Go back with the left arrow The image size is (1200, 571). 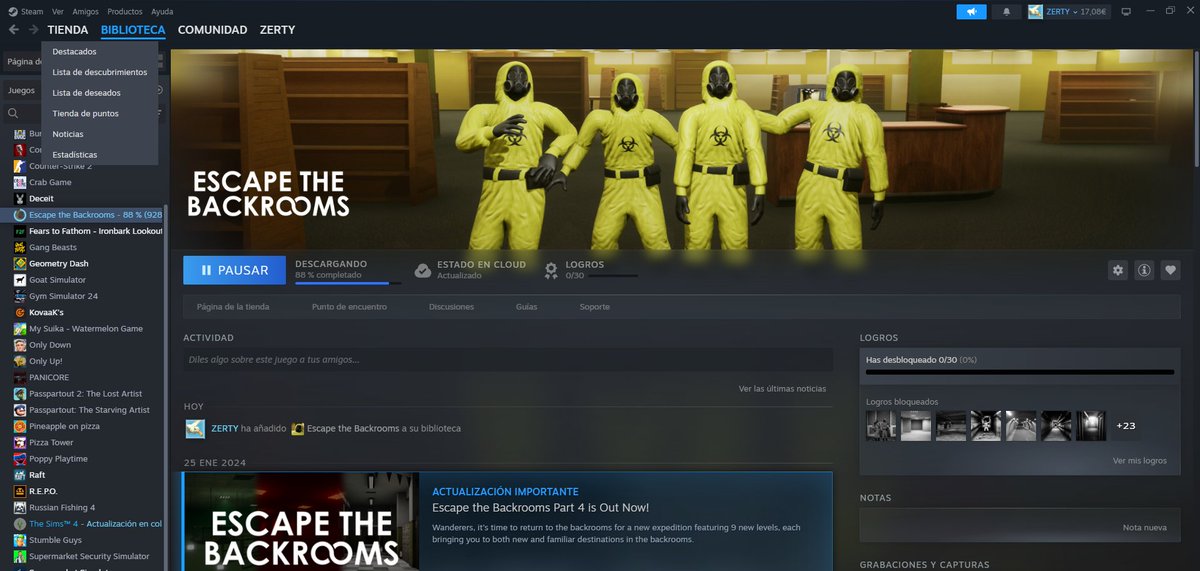[x=14, y=30]
